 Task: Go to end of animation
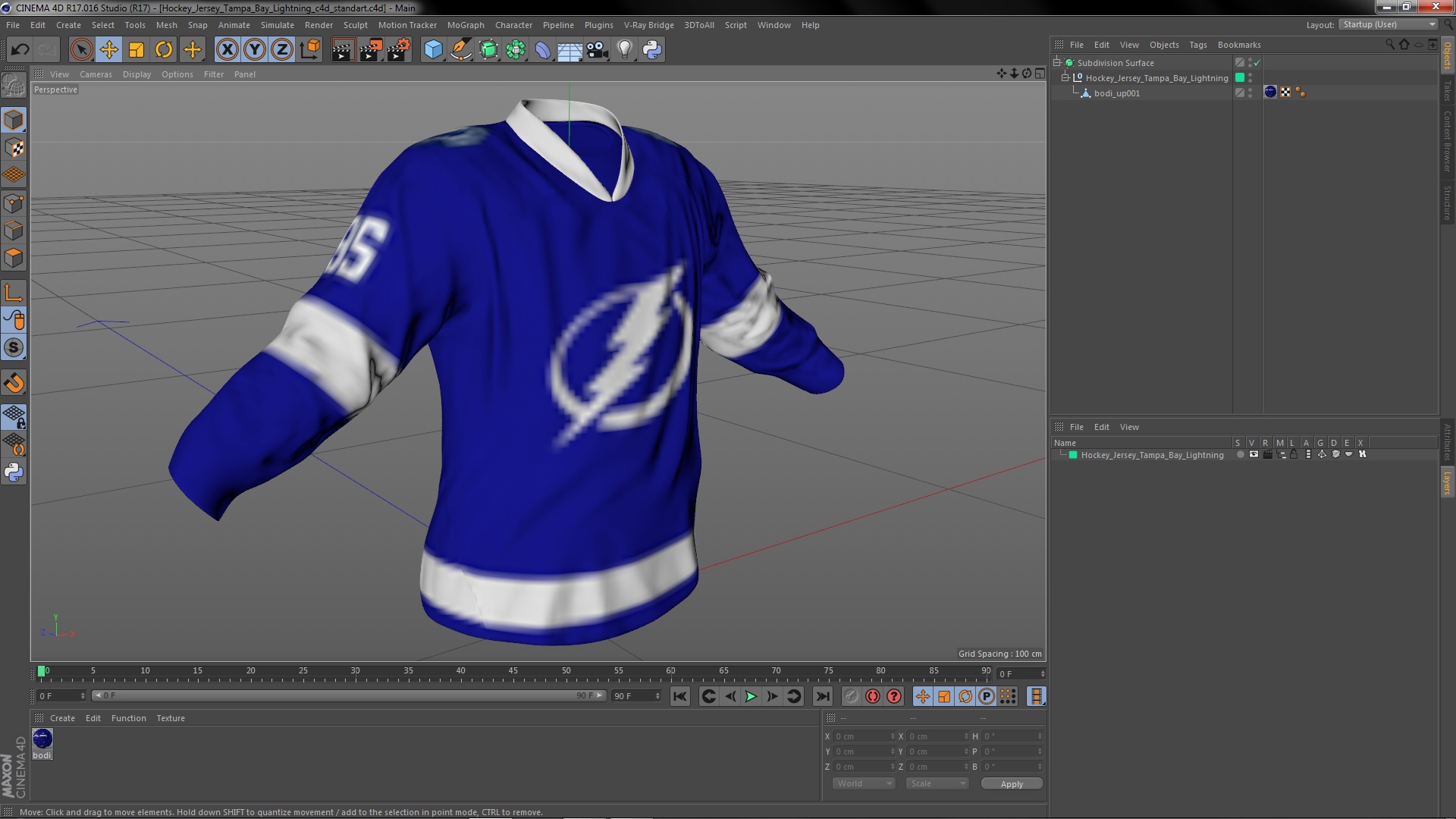[x=822, y=696]
